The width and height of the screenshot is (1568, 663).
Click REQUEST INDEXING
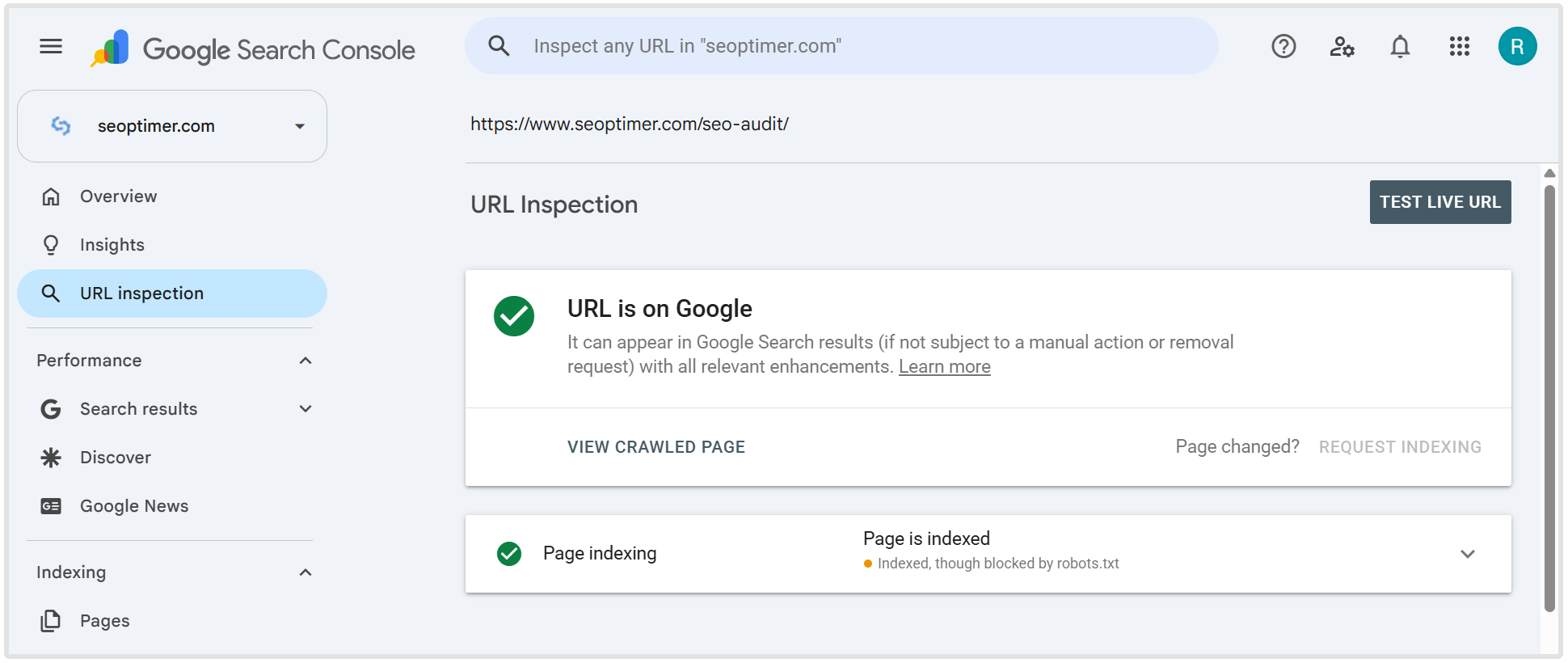point(1400,447)
